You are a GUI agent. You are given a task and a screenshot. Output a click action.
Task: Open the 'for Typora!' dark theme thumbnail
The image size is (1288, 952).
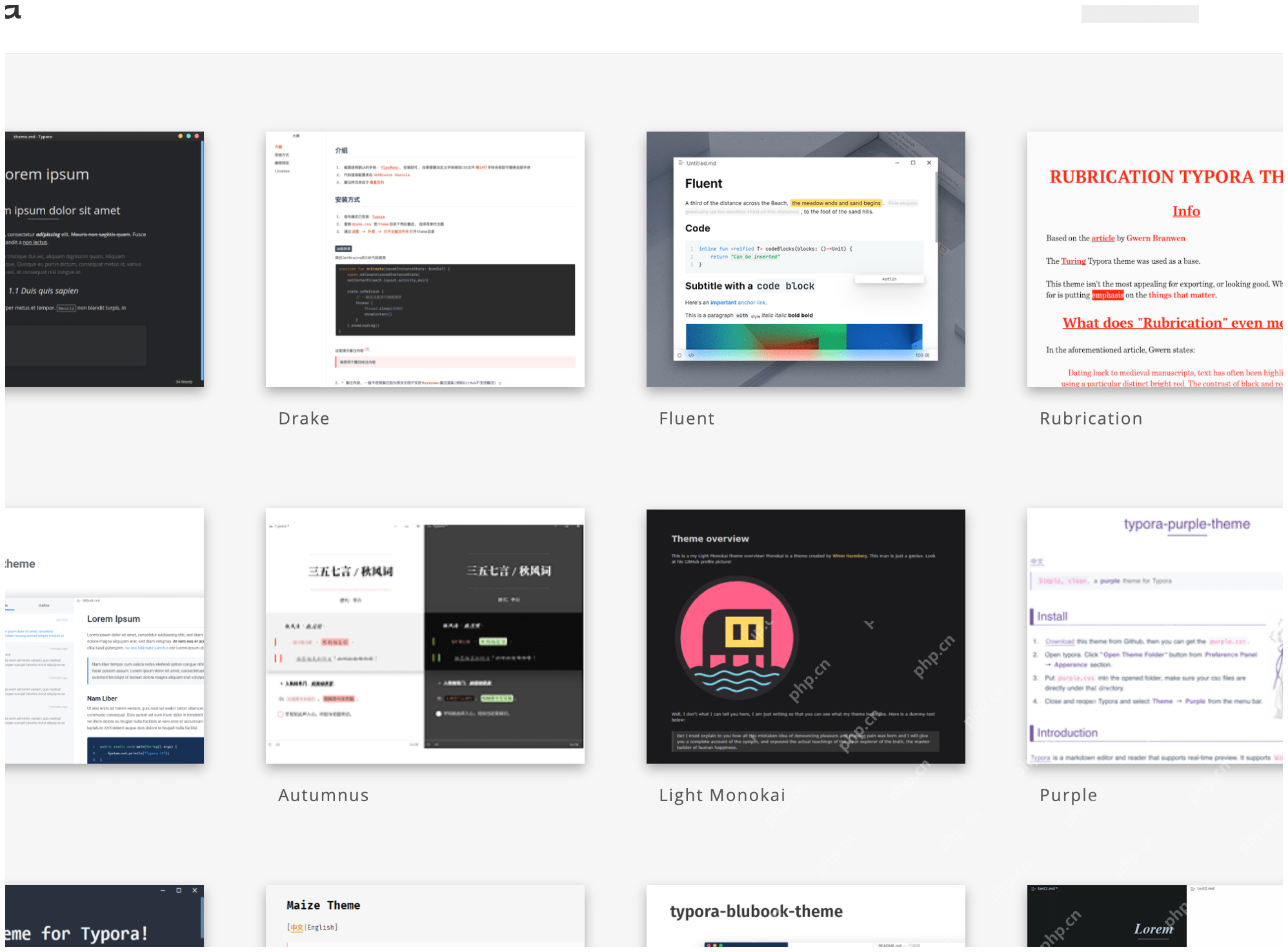105,917
